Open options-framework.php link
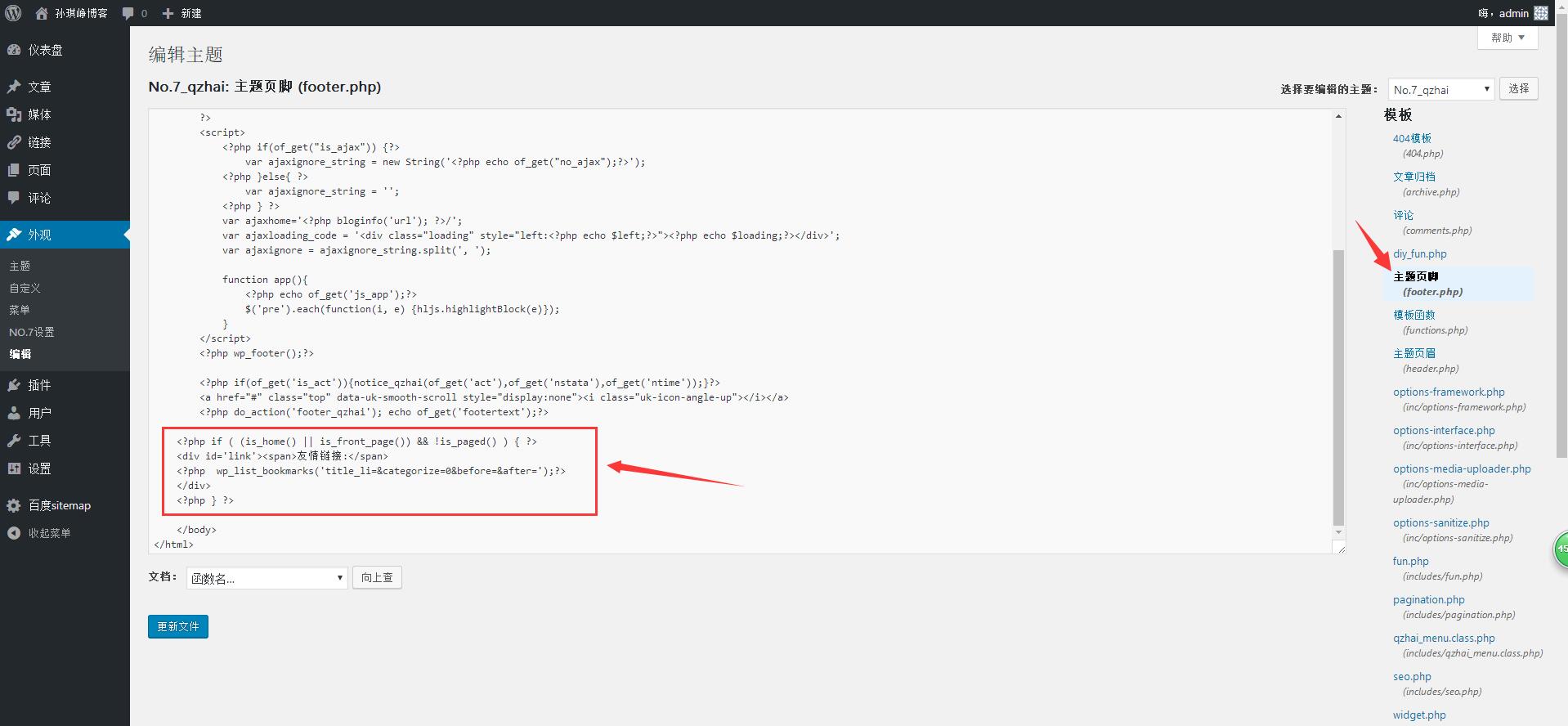 point(1449,392)
